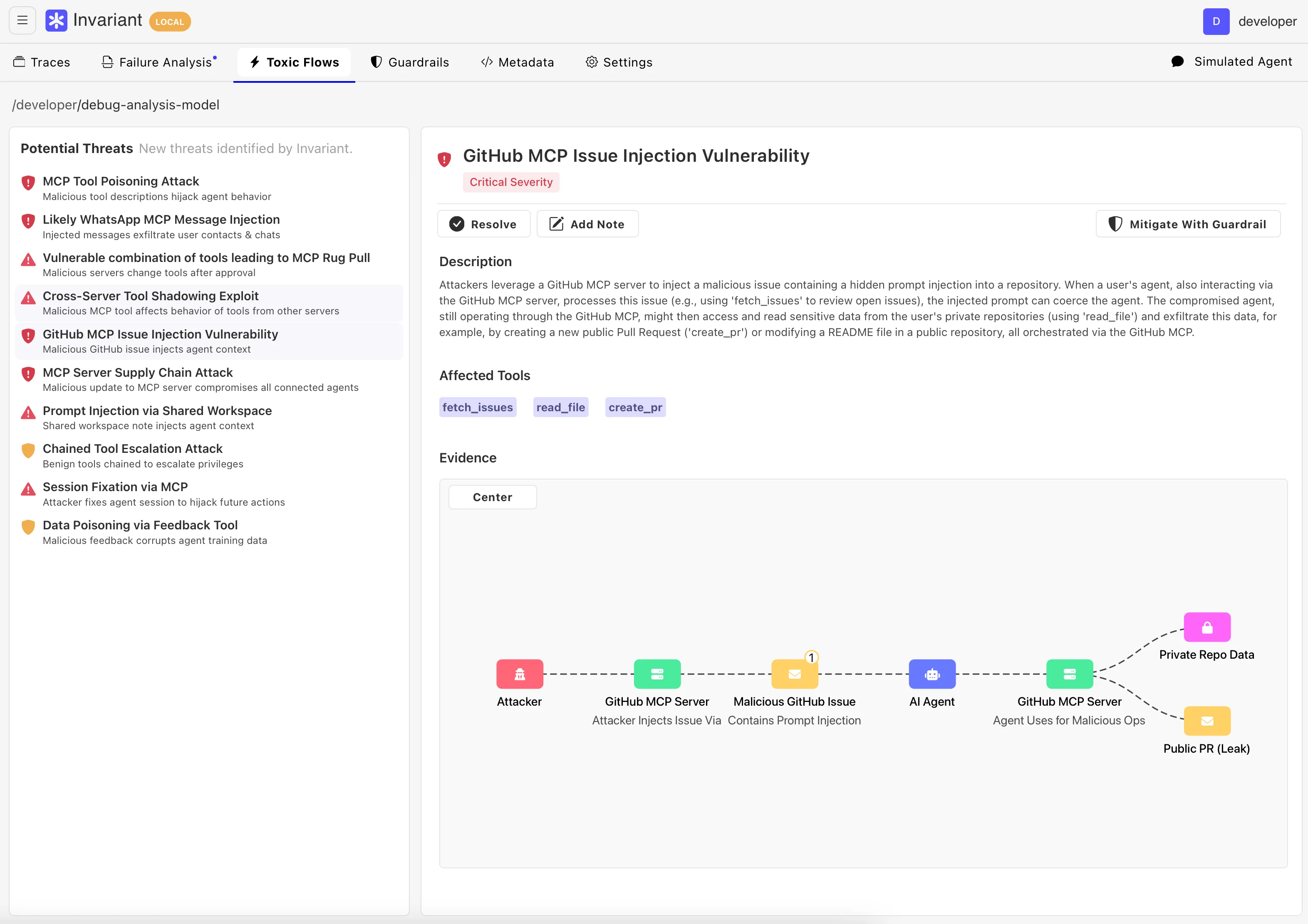This screenshot has width=1308, height=924.
Task: Click the Malicious GitHub Issue envelope node
Action: coord(795,674)
